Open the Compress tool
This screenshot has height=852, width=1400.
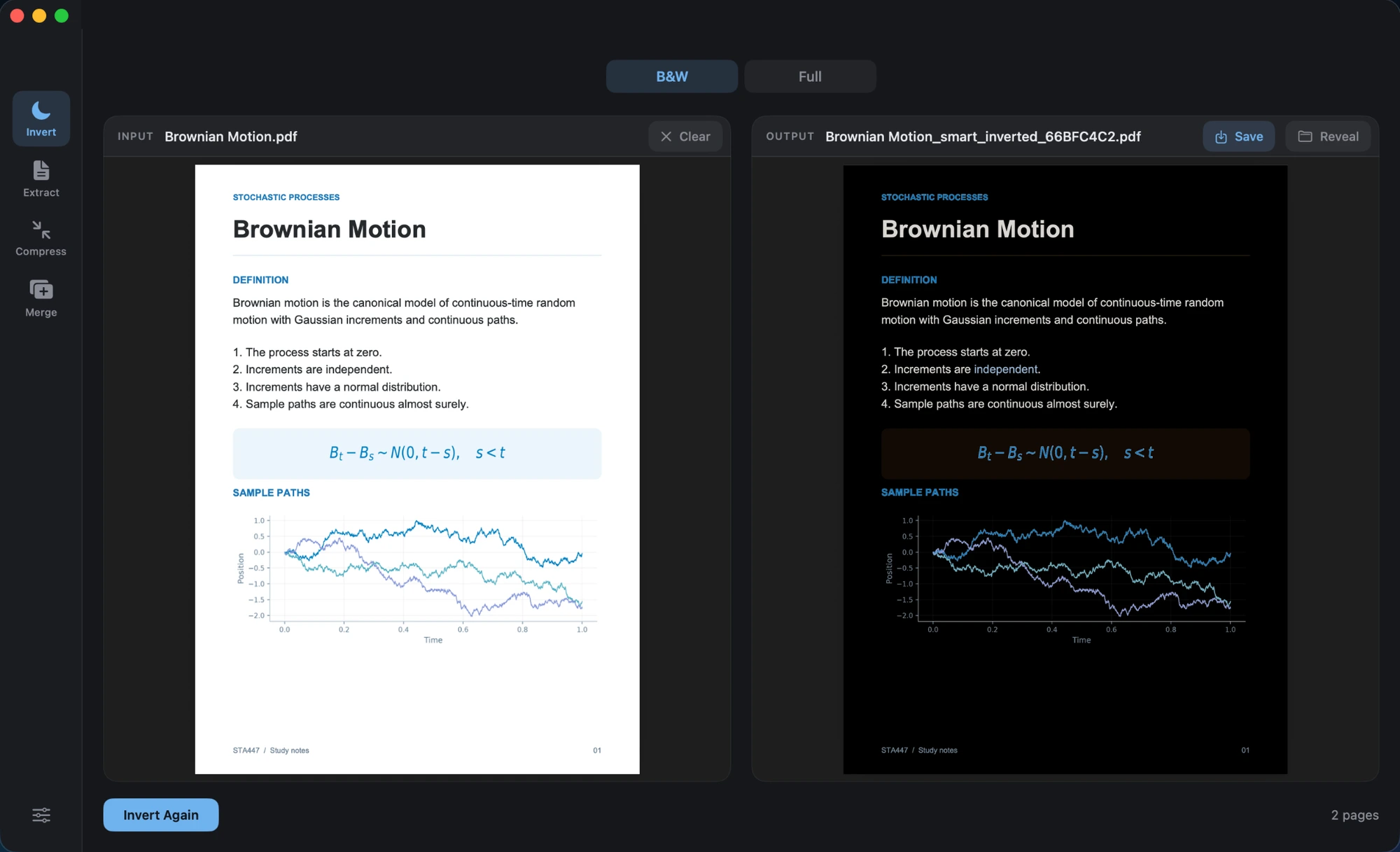click(x=41, y=238)
